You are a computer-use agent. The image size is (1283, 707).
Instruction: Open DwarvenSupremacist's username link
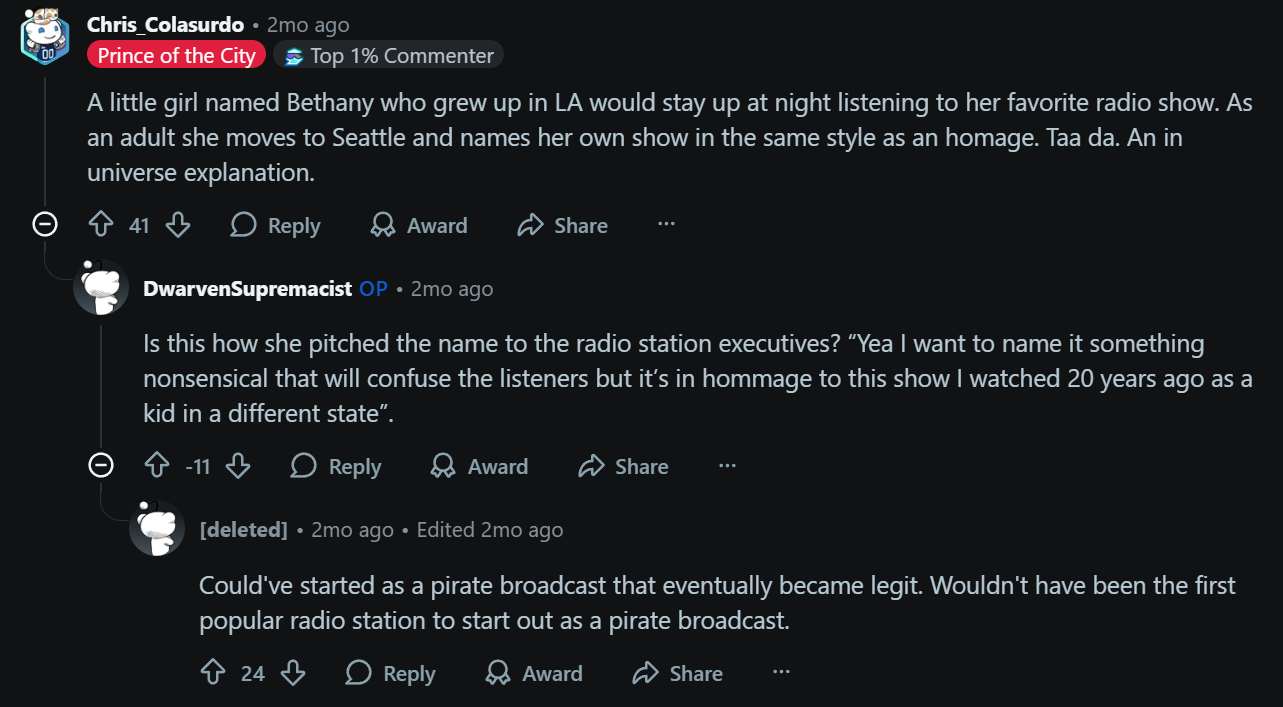(247, 289)
